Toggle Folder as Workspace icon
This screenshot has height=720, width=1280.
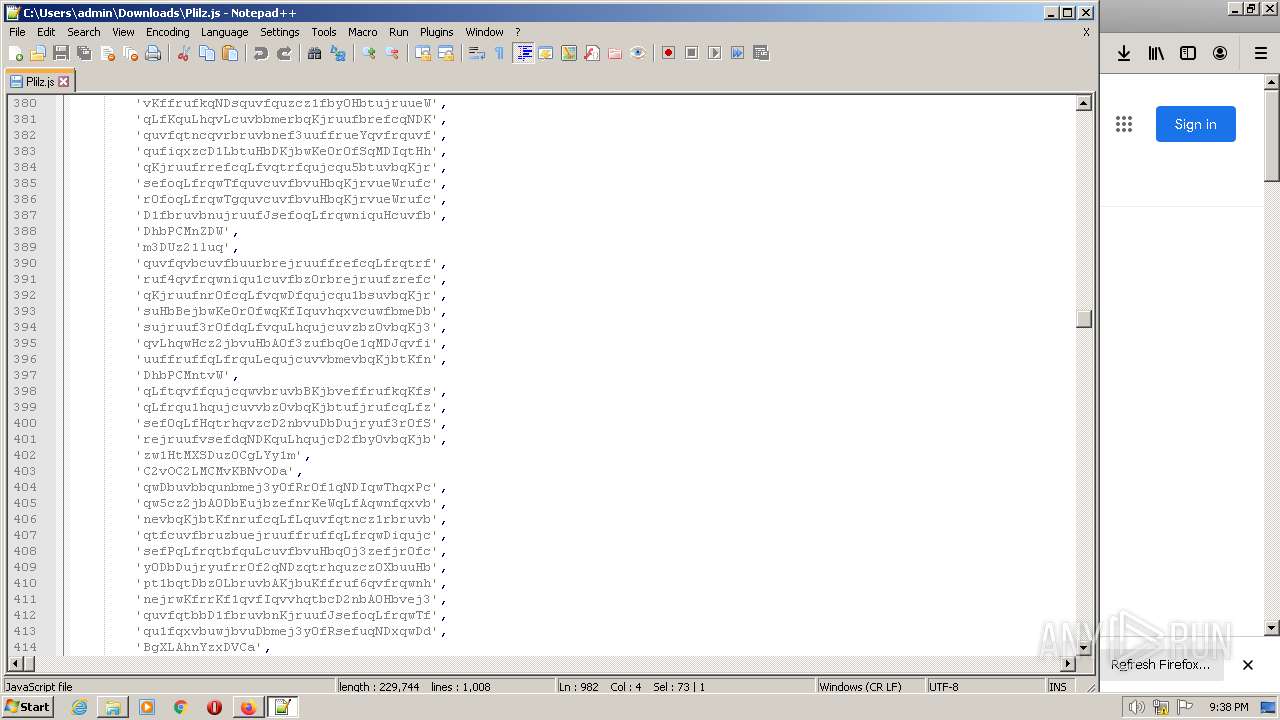615,53
